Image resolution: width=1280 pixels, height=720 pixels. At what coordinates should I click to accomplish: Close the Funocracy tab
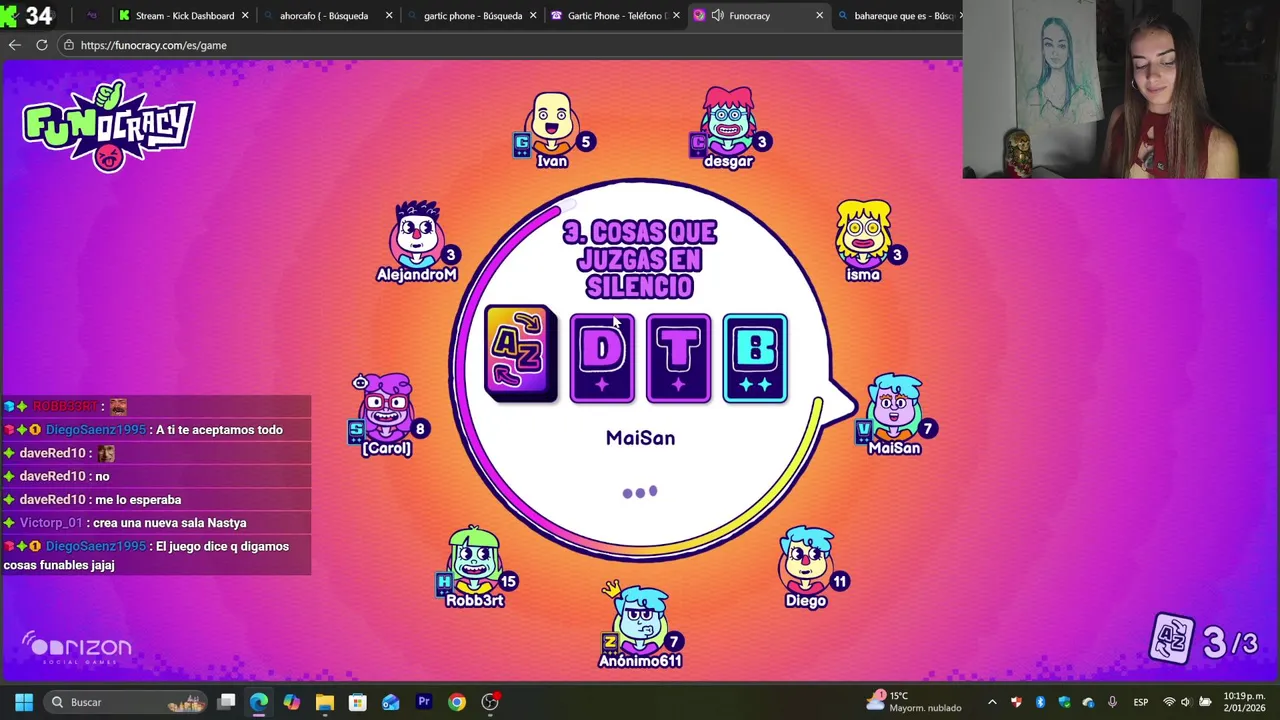pyautogui.click(x=820, y=15)
